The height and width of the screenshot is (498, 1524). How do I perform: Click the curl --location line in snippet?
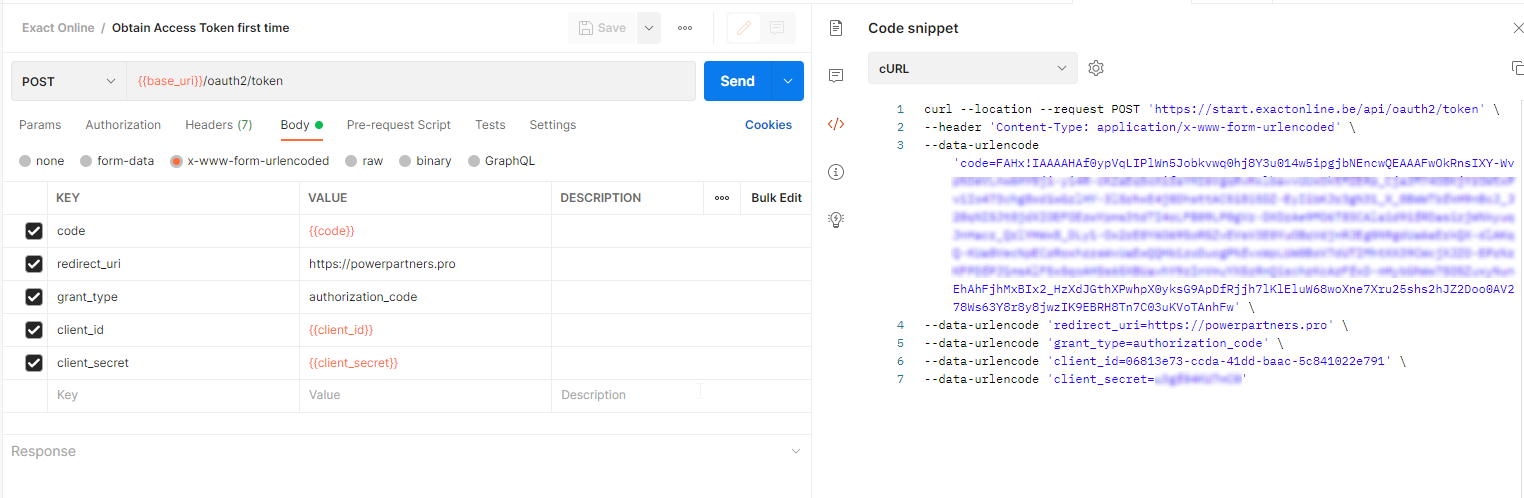tap(1212, 109)
